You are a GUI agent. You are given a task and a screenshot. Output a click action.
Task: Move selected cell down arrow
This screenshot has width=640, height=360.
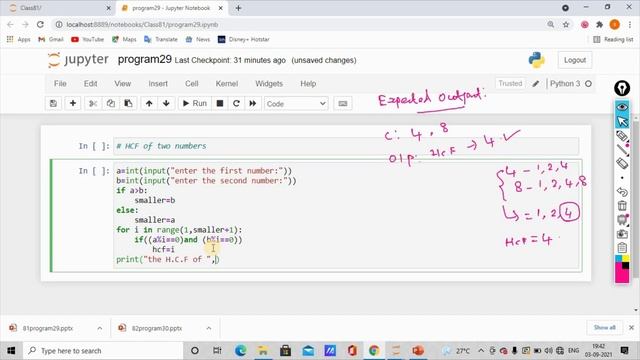(166, 104)
